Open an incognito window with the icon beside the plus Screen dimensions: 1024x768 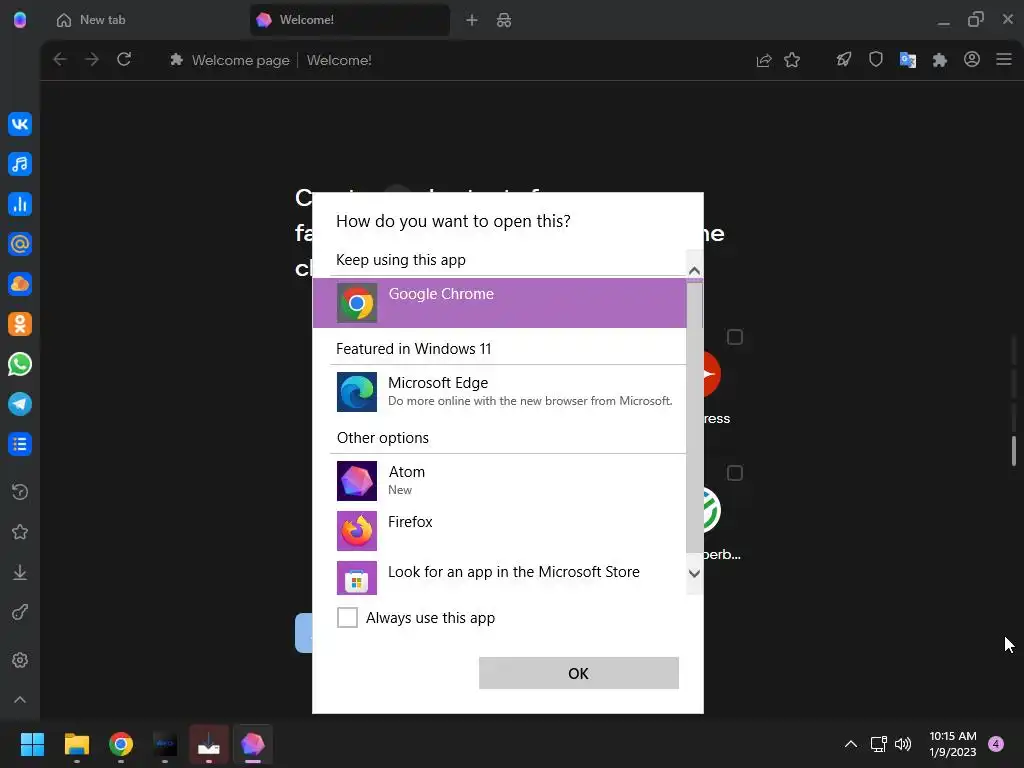504,20
